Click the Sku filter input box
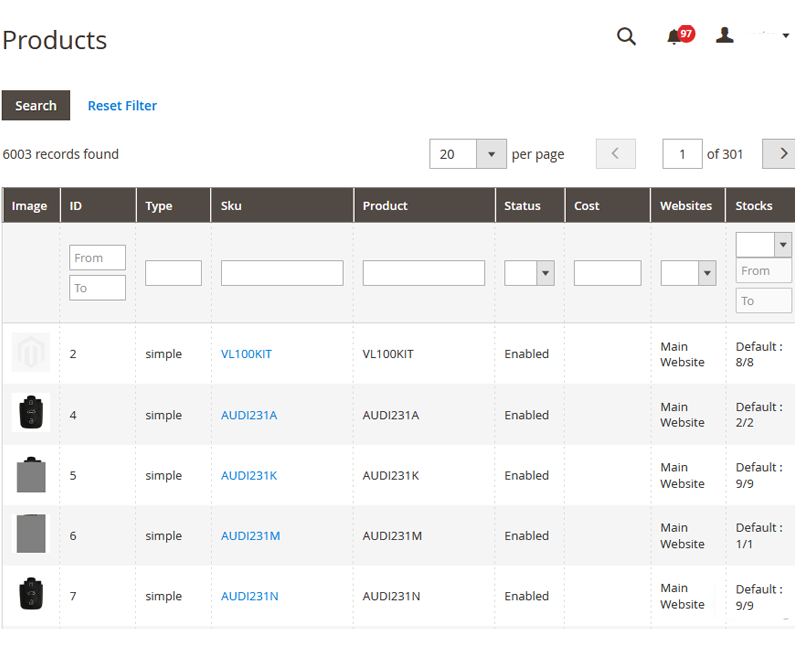The height and width of the screenshot is (649, 801). 283,272
